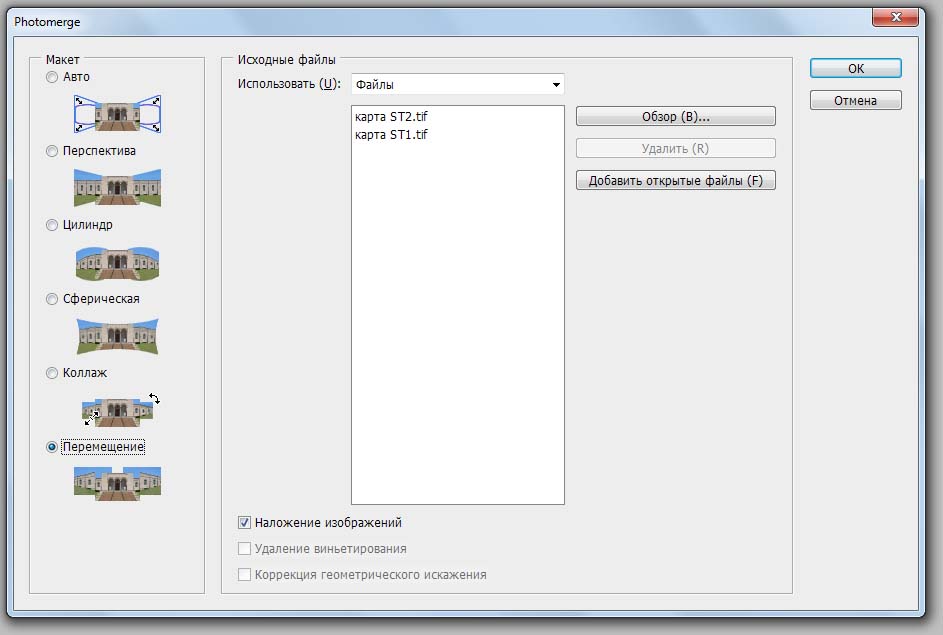The image size is (943, 635).
Task: Click empty area of source files listbox
Action: click(458, 325)
